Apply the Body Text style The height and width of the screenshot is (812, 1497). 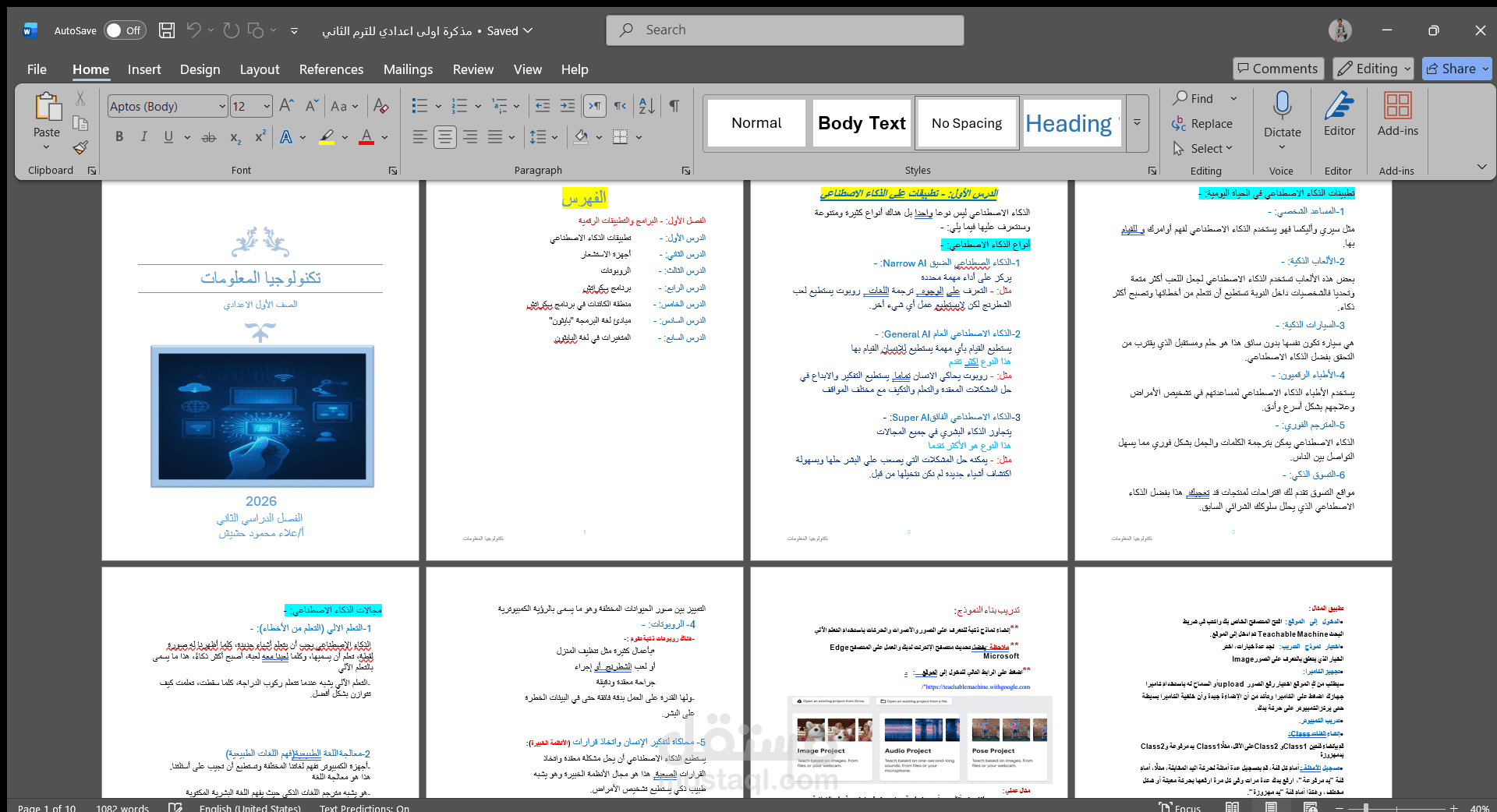coord(862,122)
